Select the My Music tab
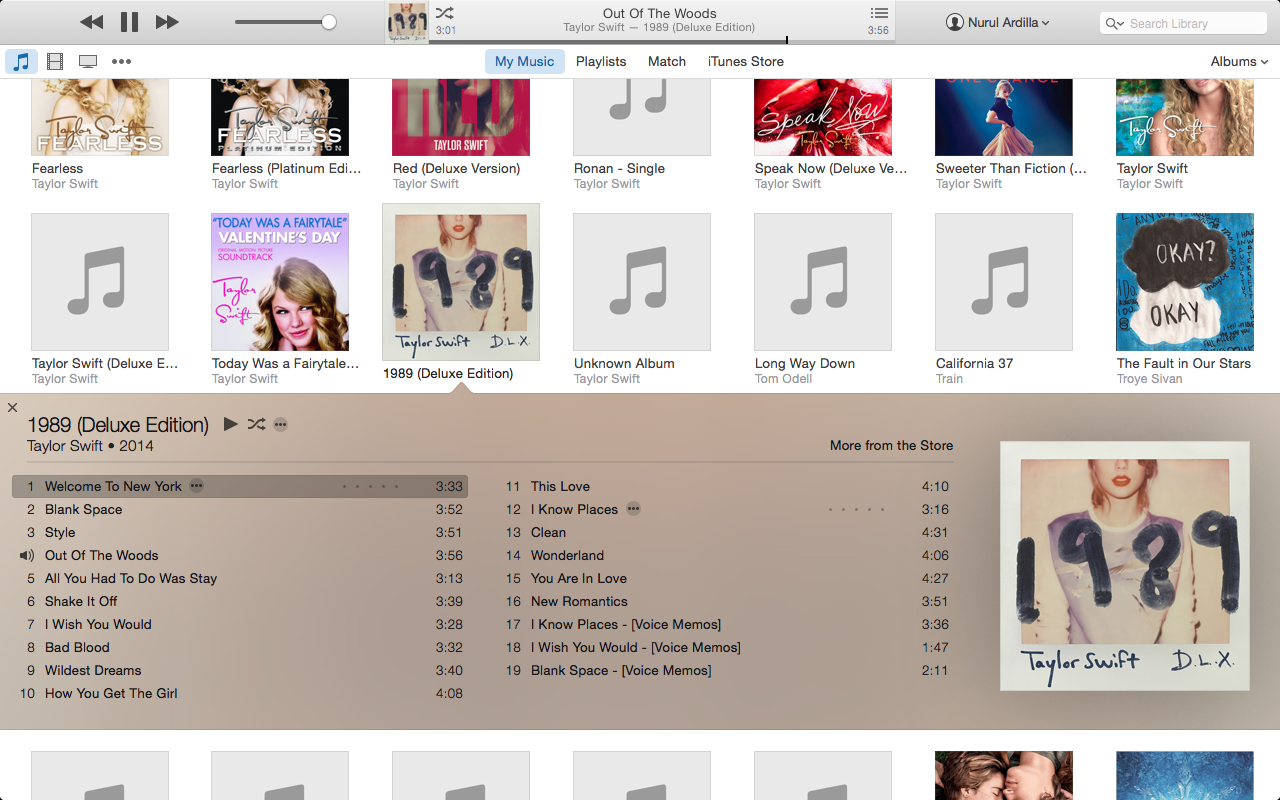1280x800 pixels. (x=524, y=61)
